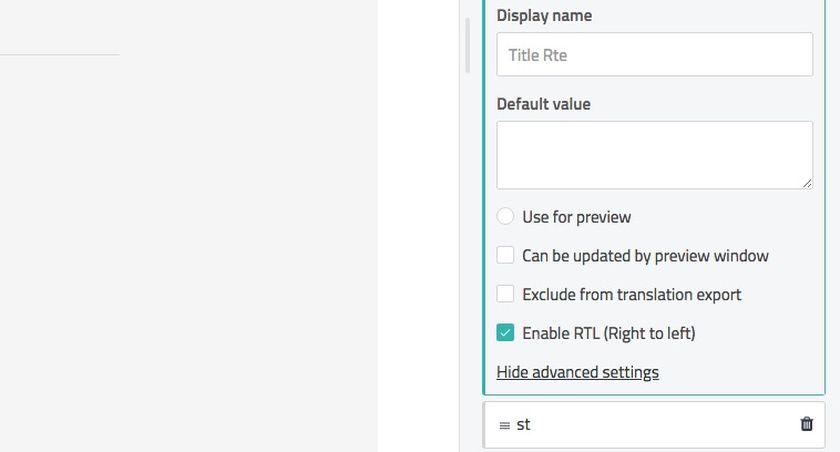This screenshot has width=840, height=452.
Task: Select the 'Use for preview' radio button
Action: [505, 216]
